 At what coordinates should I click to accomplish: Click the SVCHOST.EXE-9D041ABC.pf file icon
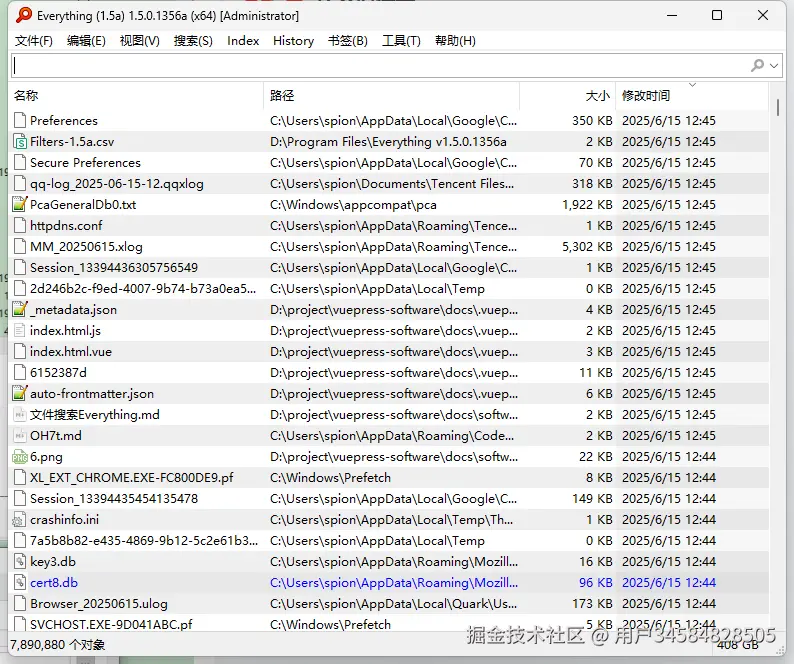[20, 623]
